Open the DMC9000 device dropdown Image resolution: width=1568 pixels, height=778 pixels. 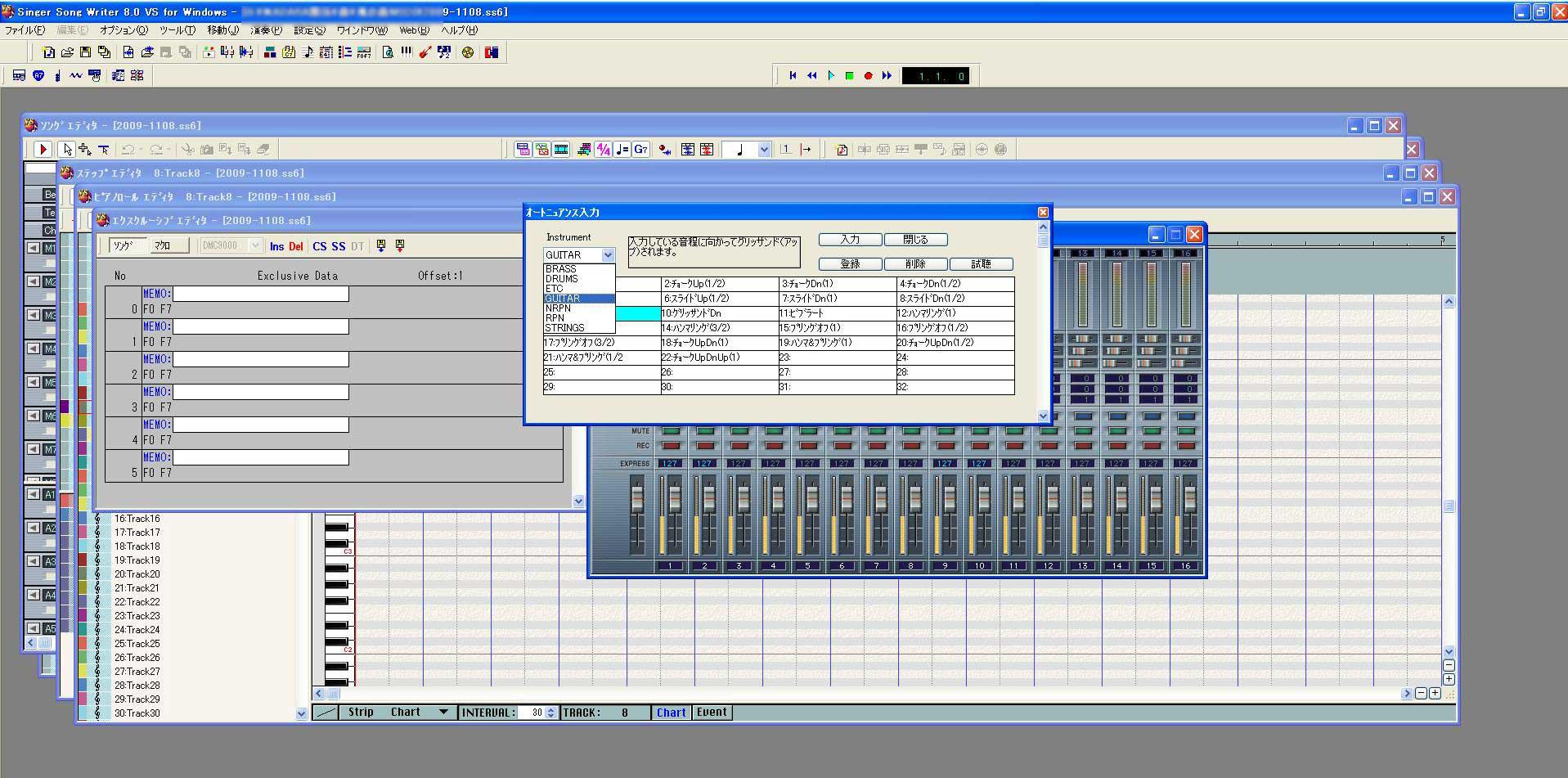coord(254,245)
